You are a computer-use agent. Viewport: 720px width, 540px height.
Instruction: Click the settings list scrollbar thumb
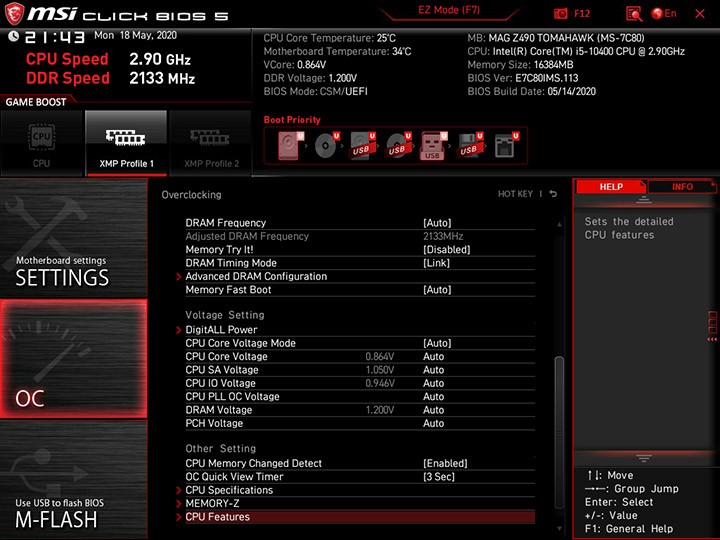[x=559, y=432]
